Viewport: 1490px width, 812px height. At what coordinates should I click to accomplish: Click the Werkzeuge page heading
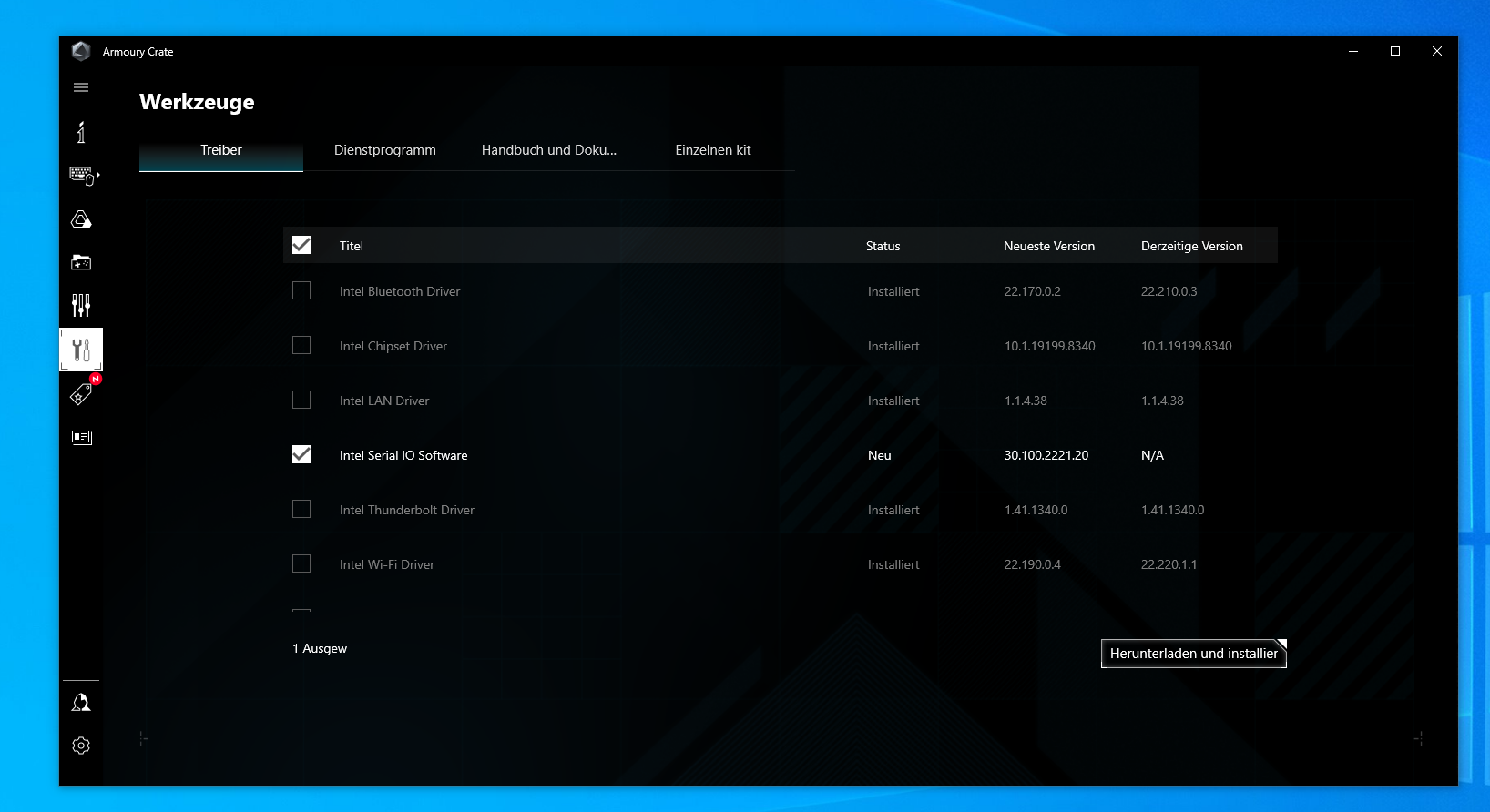197,102
